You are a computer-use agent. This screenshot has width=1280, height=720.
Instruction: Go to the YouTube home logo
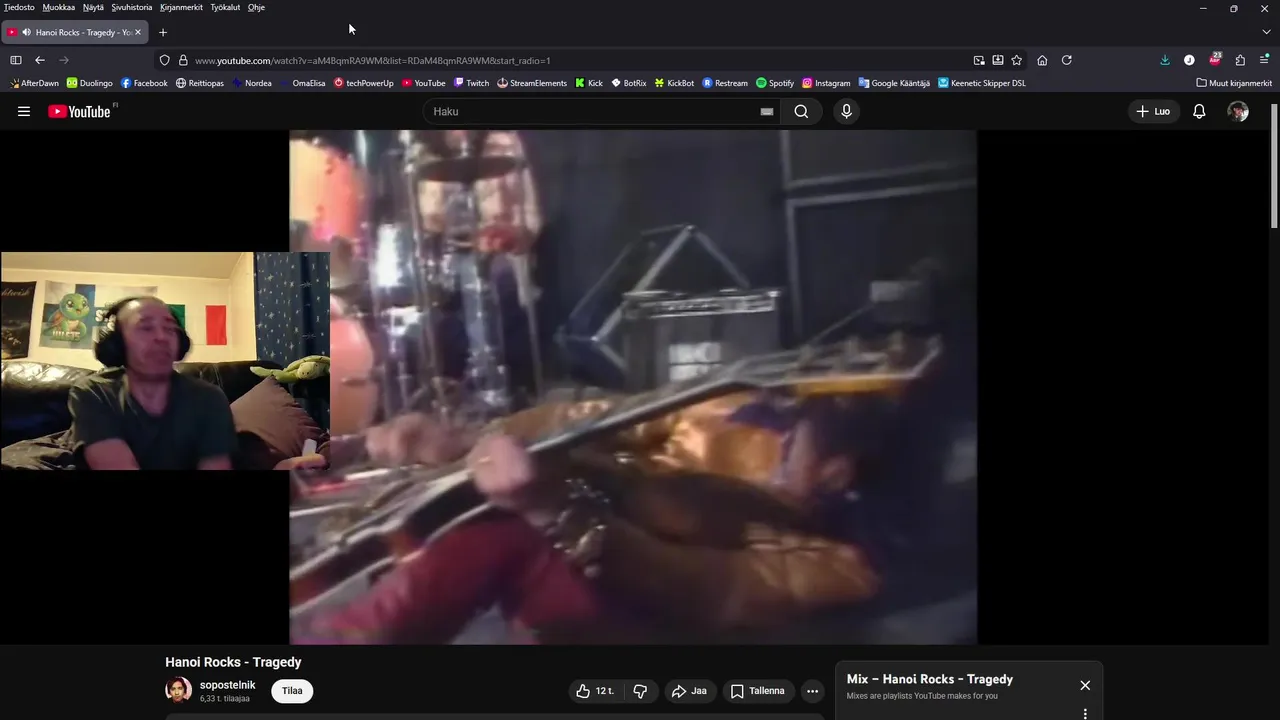(80, 111)
